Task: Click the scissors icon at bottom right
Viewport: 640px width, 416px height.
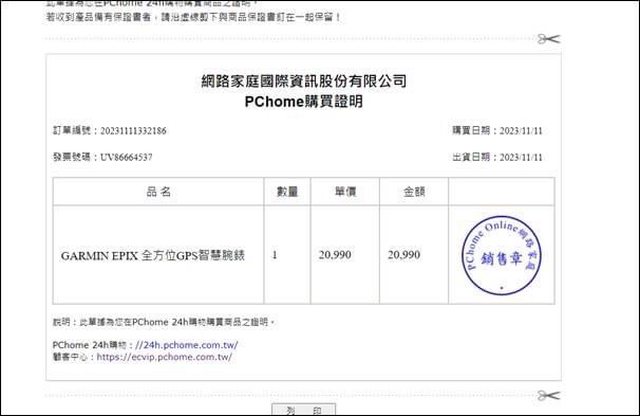Action: (x=547, y=395)
